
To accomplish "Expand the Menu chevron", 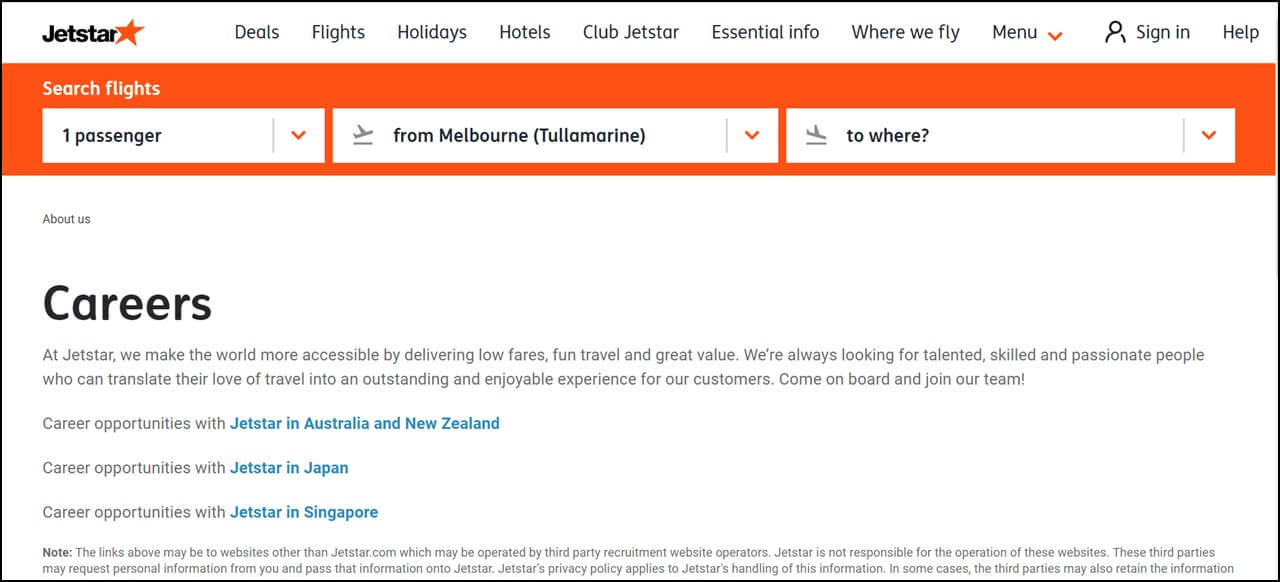I will coord(1055,36).
